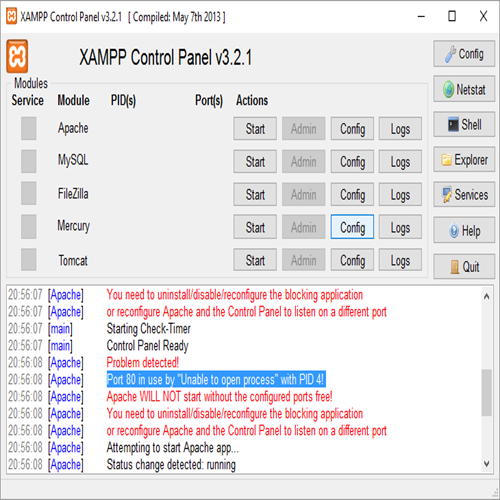Click the log scrollbar up arrow

click(x=487, y=296)
